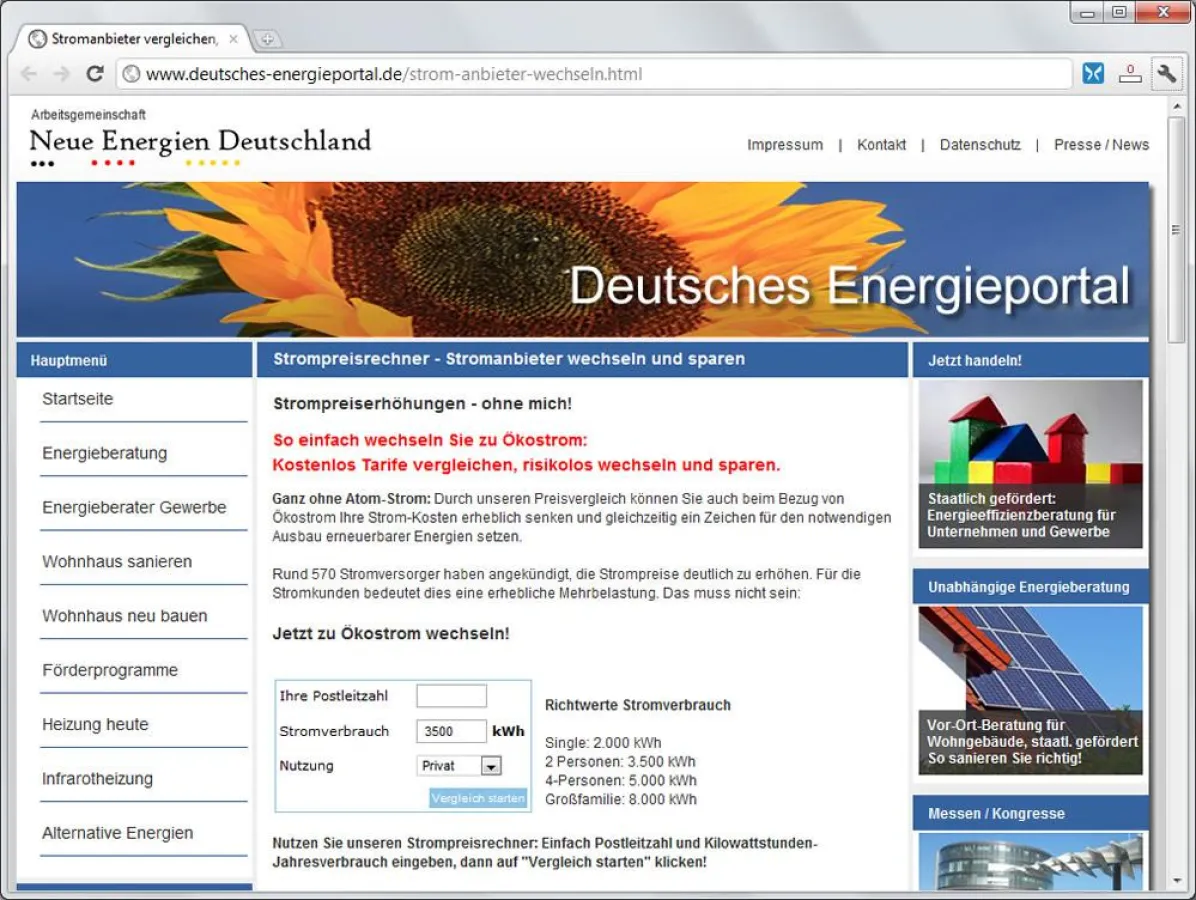
Task: Click the Ihre Postleitzahl input field
Action: click(x=451, y=695)
